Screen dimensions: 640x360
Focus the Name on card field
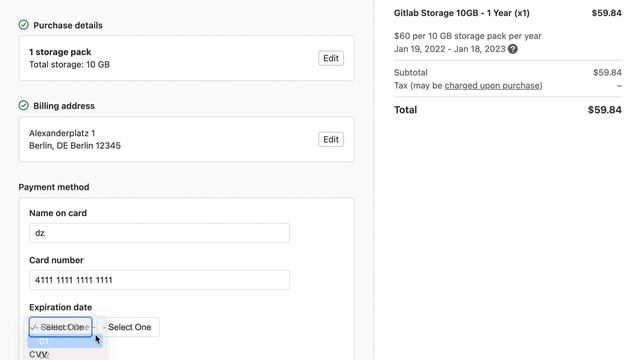[159, 233]
